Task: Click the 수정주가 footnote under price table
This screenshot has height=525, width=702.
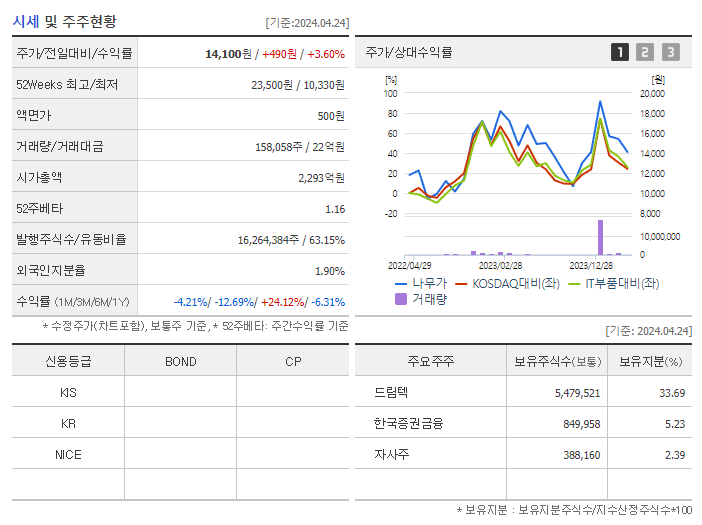Action: click(195, 326)
